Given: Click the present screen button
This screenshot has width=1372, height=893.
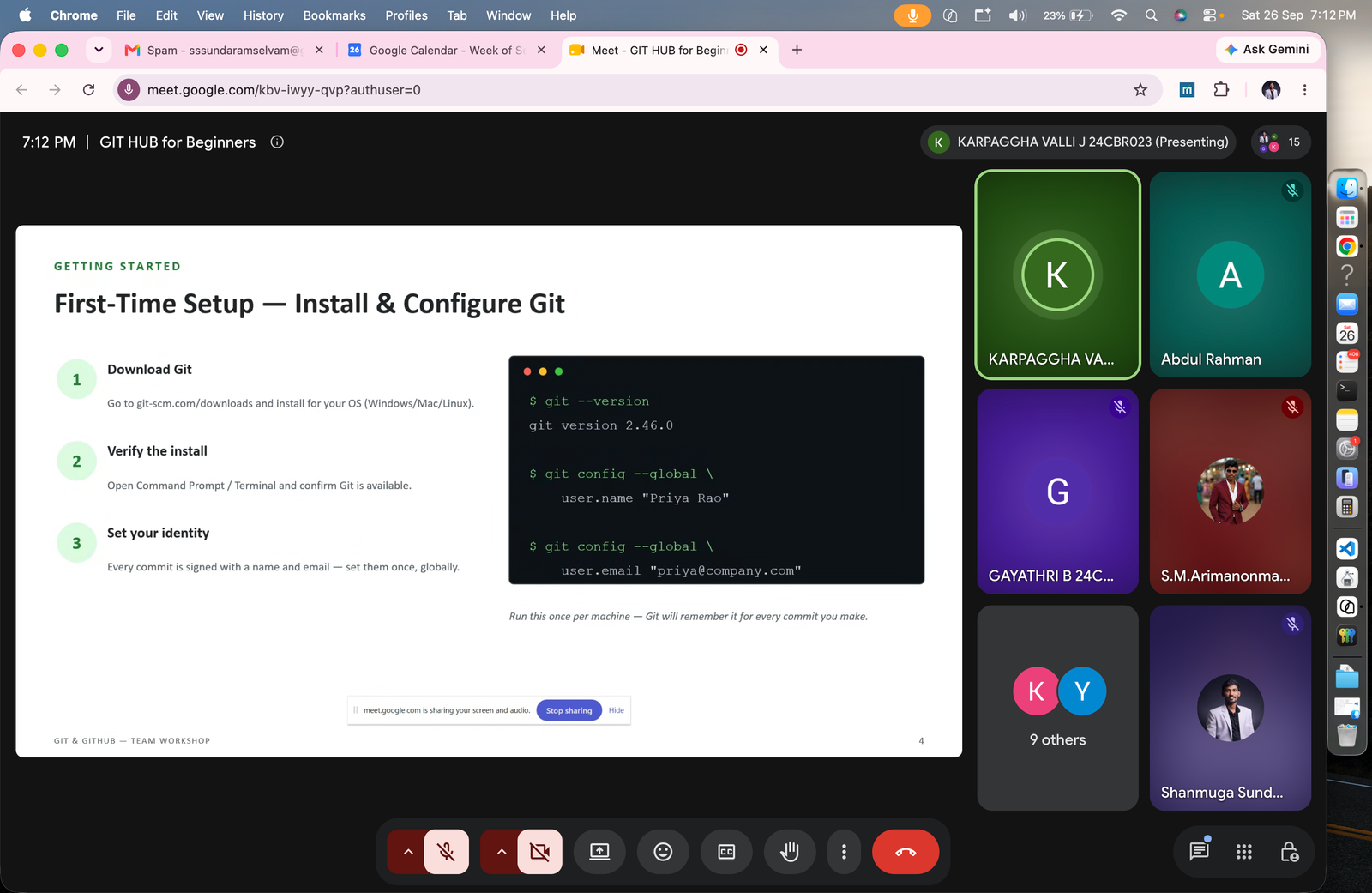Looking at the screenshot, I should 599,852.
